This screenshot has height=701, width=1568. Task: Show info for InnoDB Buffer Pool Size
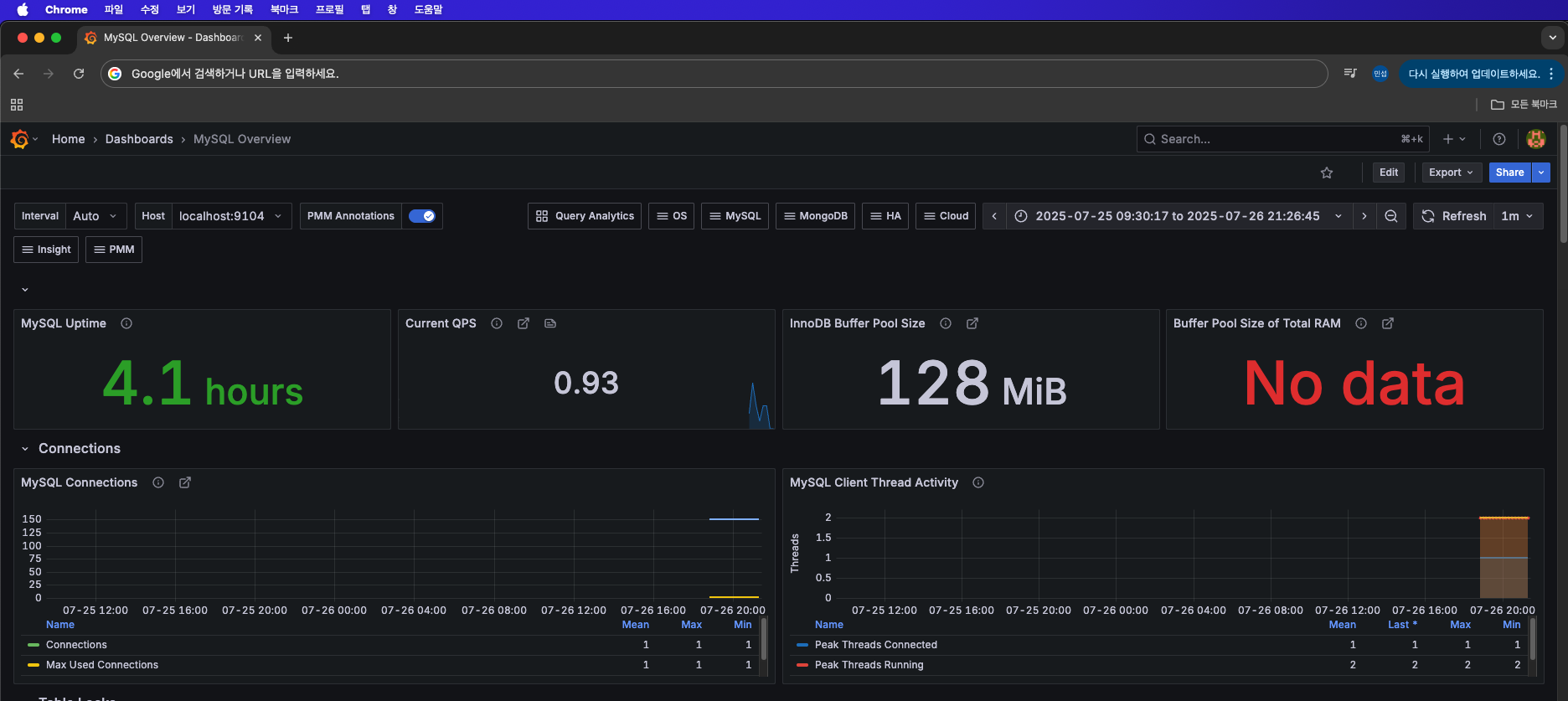946,323
